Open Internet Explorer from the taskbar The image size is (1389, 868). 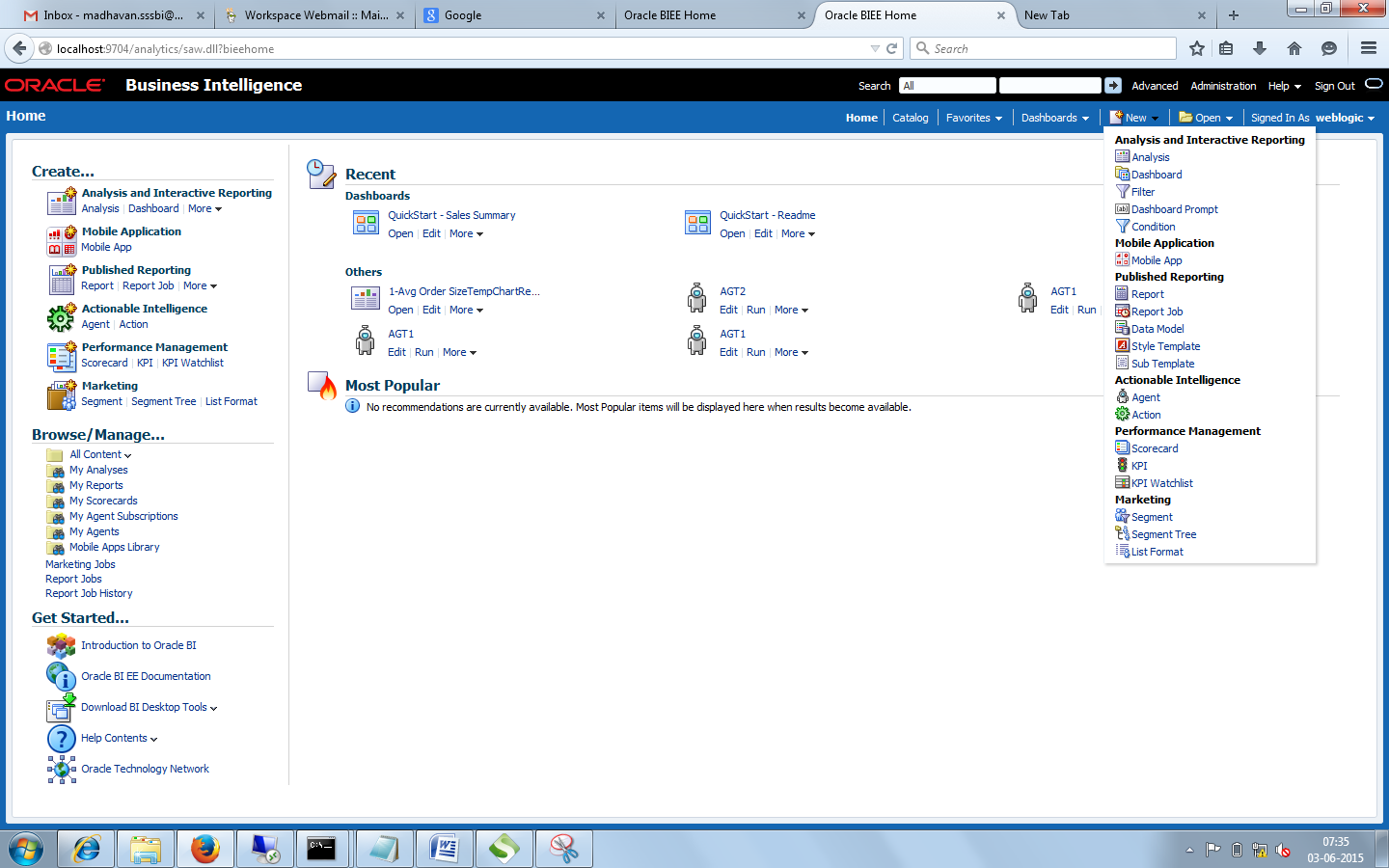[86, 849]
